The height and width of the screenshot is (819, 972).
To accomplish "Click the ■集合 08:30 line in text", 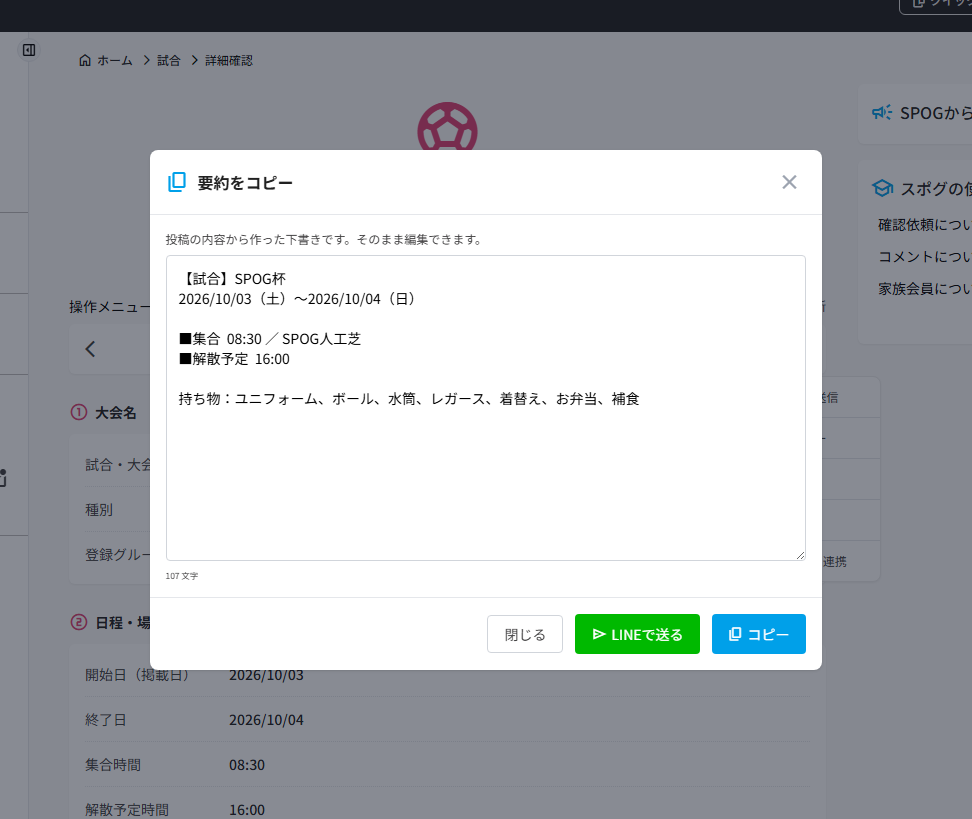I will pos(270,339).
